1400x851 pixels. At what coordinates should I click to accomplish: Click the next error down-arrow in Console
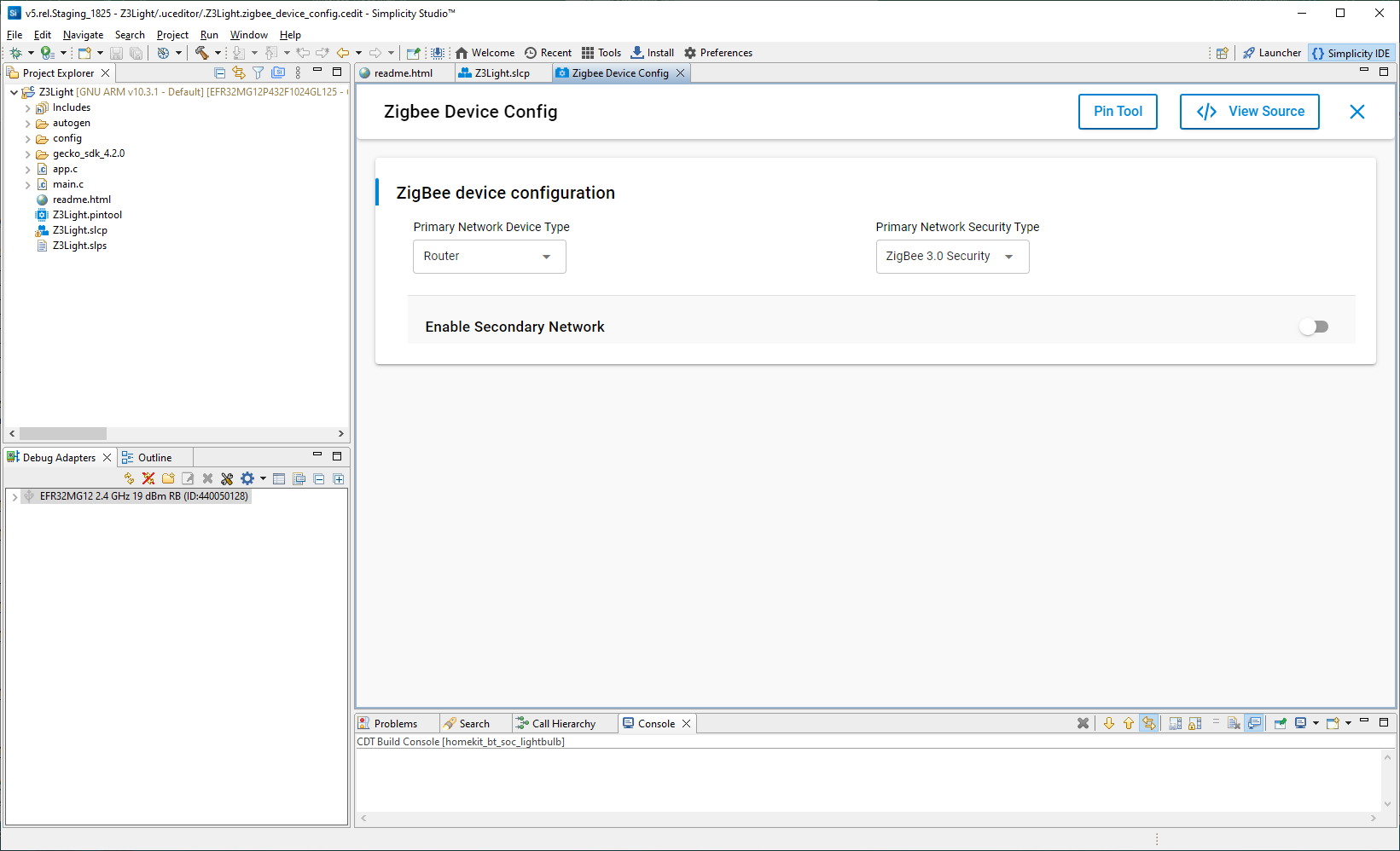pyautogui.click(x=1108, y=724)
